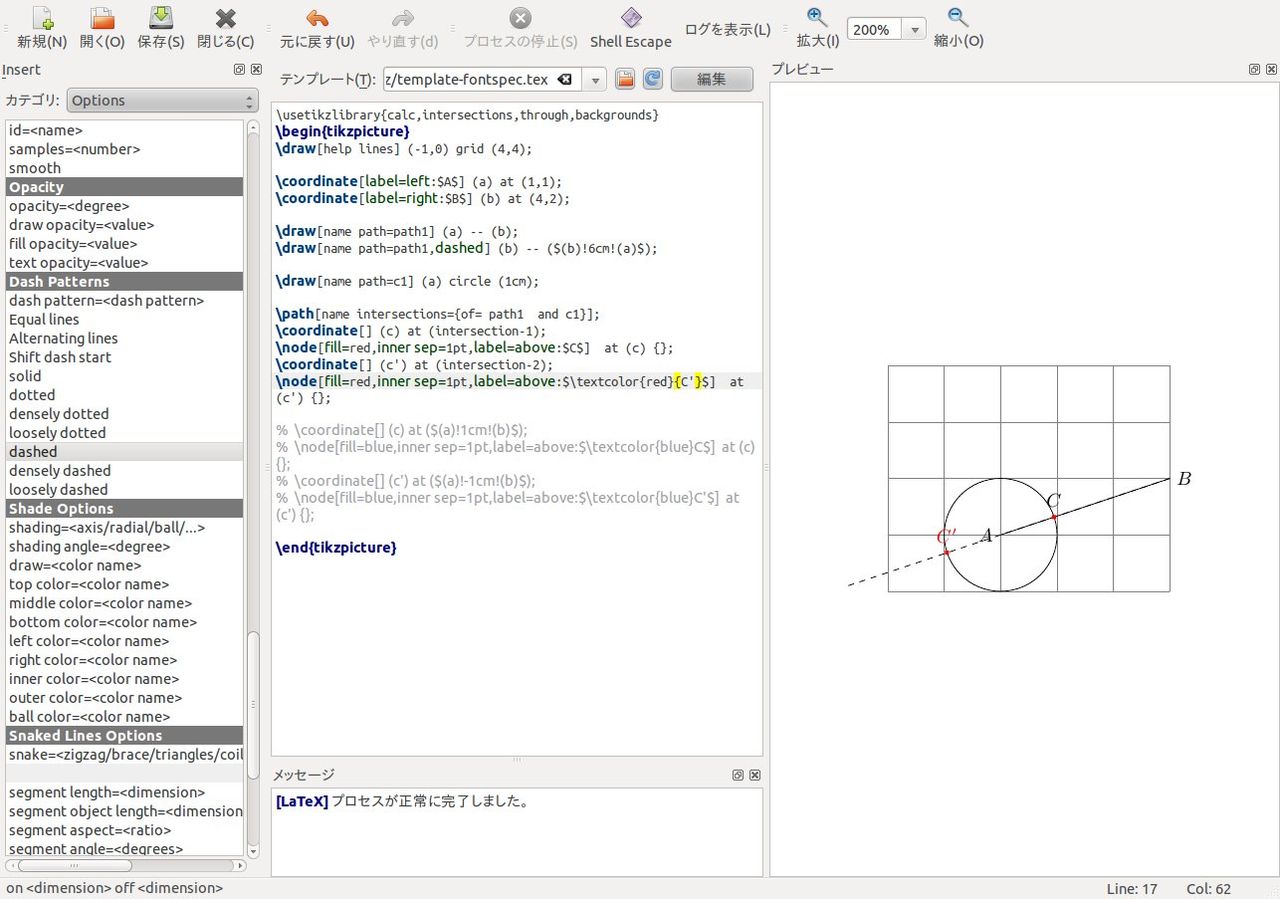This screenshot has height=899, width=1280.
Task: Open a file with 開く(O)
Action: point(102,27)
